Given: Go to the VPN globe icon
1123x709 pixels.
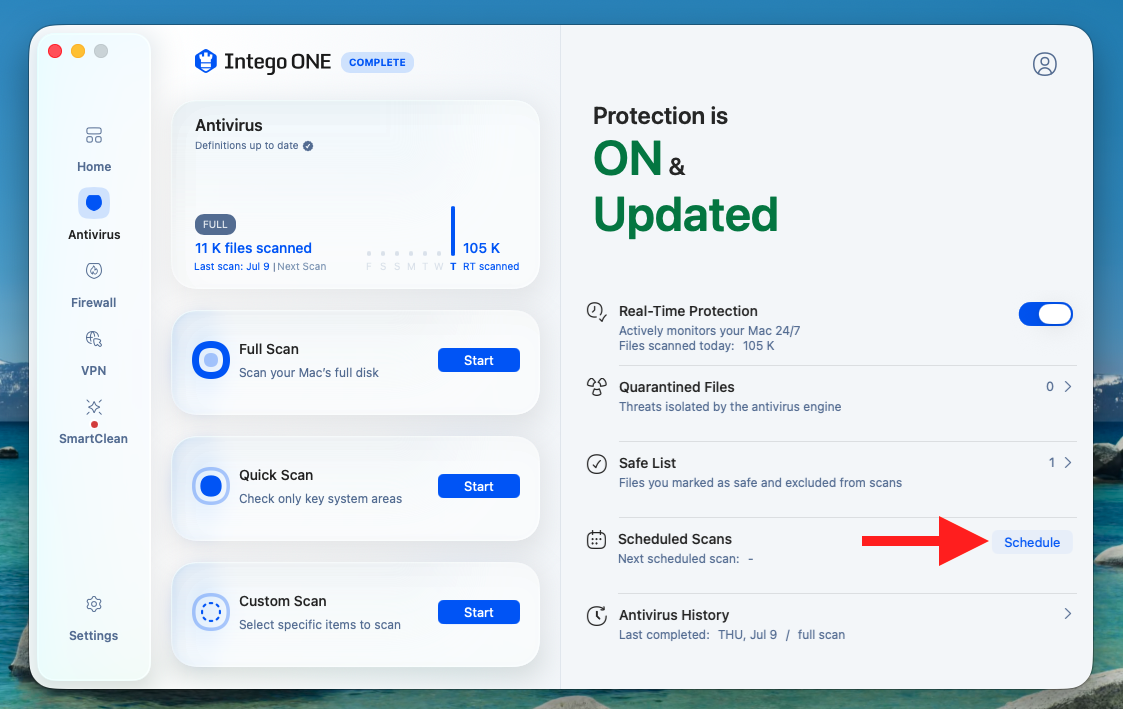Looking at the screenshot, I should [94, 339].
